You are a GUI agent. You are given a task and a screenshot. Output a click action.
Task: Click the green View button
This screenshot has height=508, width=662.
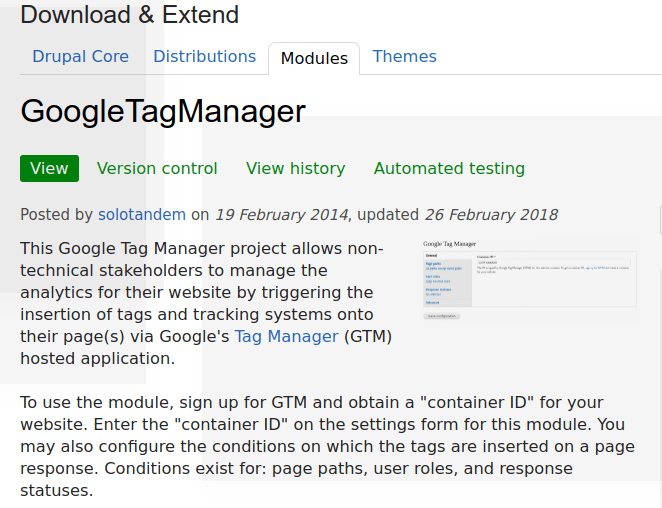click(49, 169)
